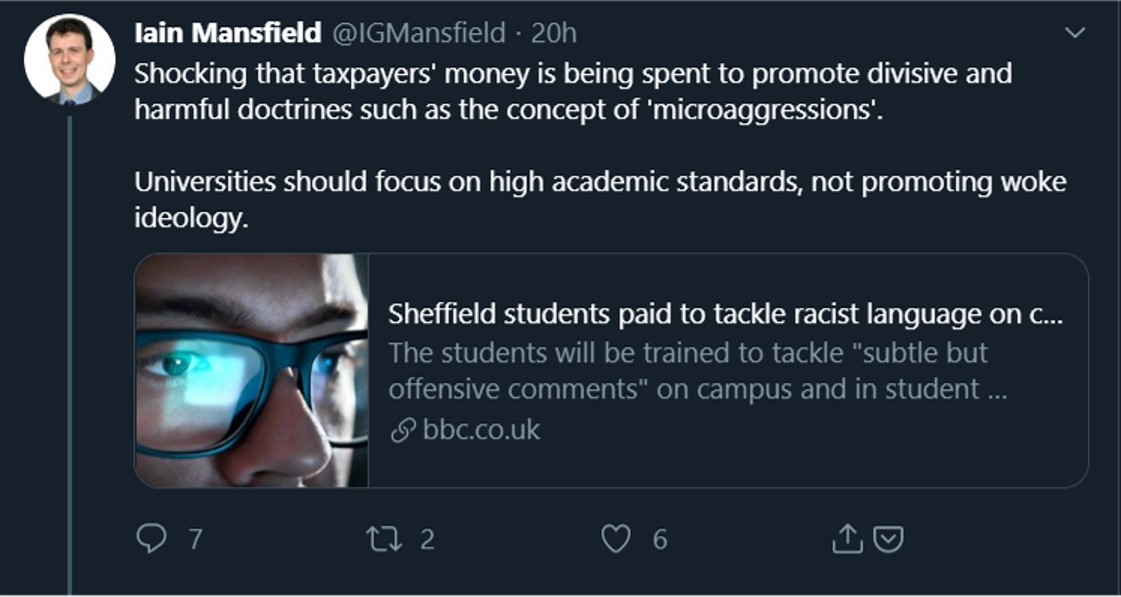Click the reply count of 7
The height and width of the screenshot is (597, 1121).
point(195,540)
